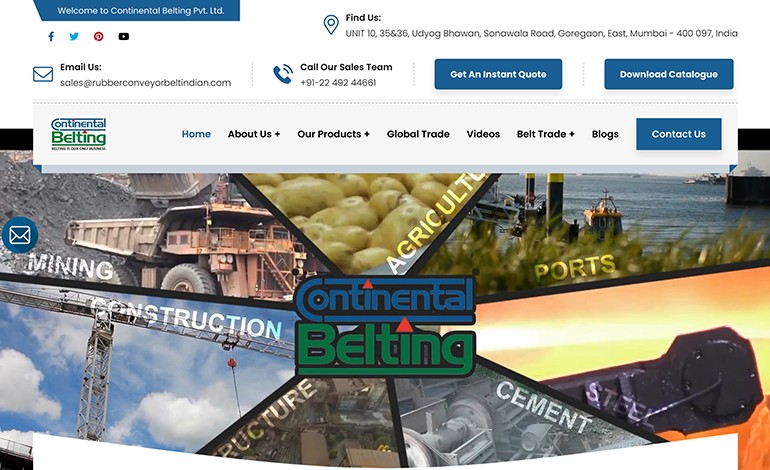Click Get An Instant Quote button
The image size is (770, 470).
[498, 74]
